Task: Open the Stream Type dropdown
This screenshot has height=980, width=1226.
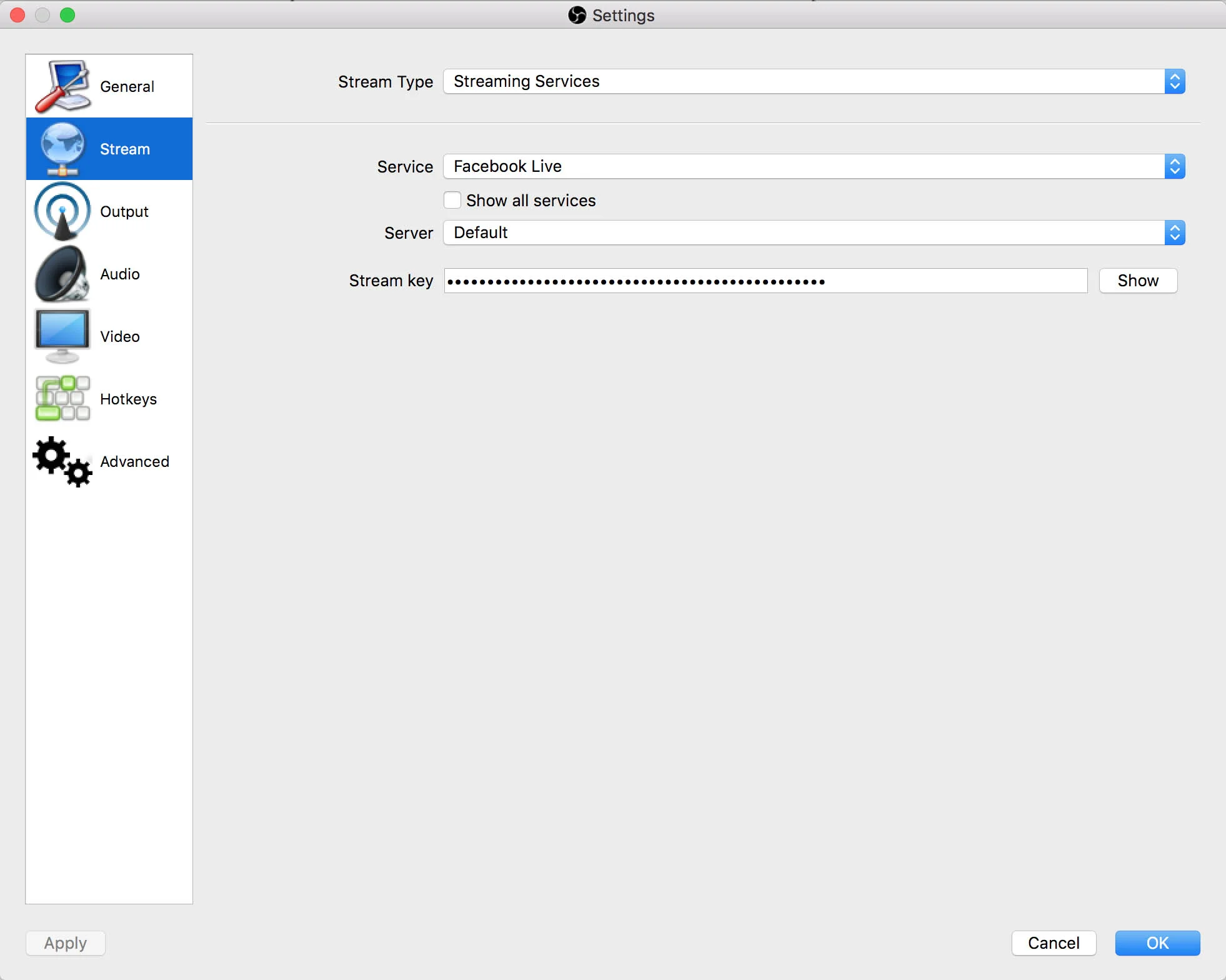Action: click(814, 81)
